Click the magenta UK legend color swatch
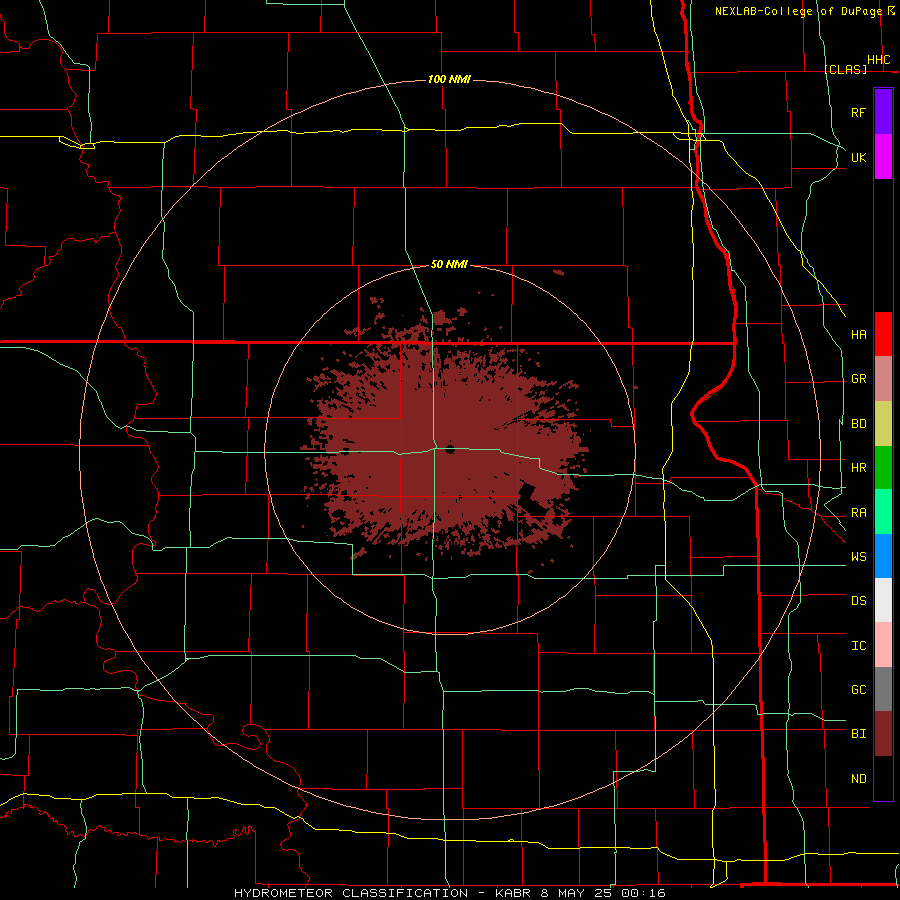Viewport: 900px width, 900px height. 883,157
